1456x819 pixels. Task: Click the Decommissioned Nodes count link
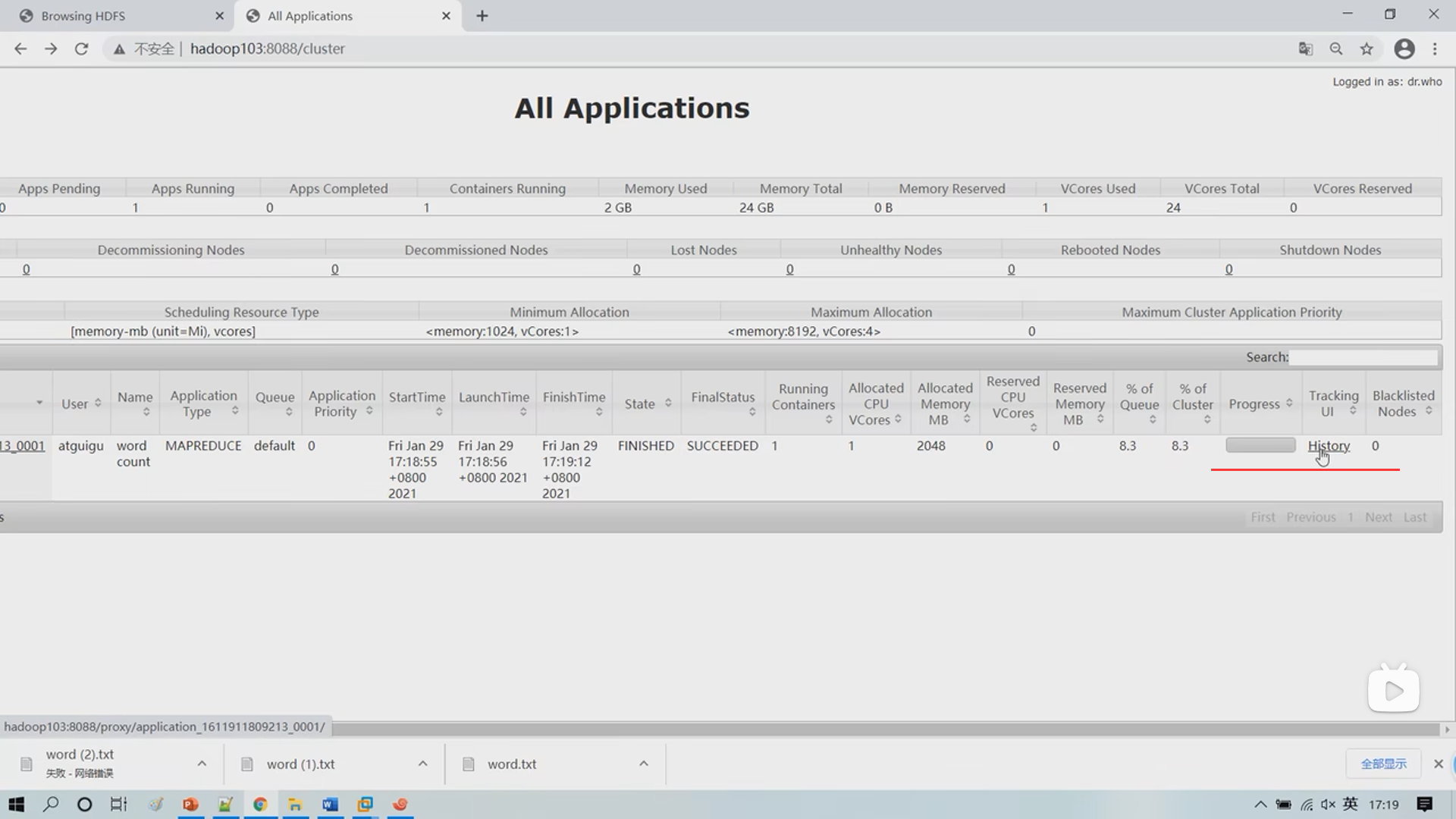[334, 269]
